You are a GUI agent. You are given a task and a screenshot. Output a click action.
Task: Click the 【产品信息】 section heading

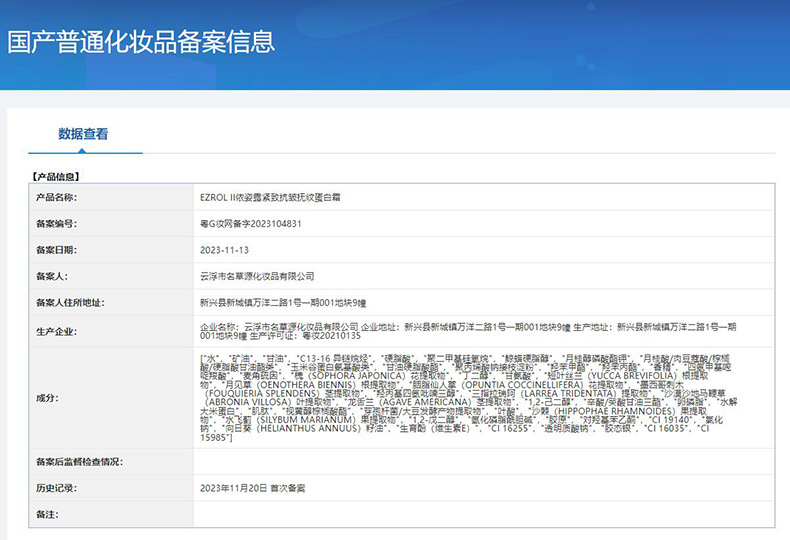(62, 176)
